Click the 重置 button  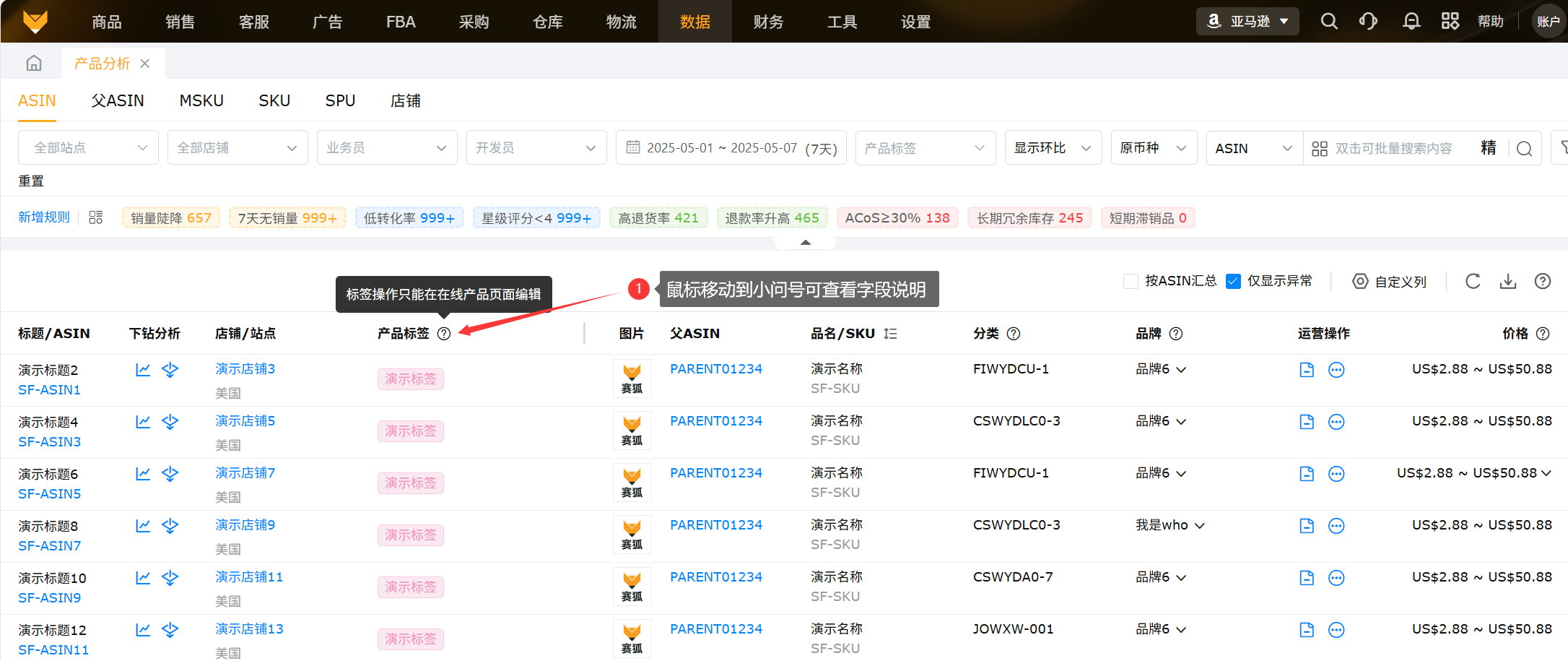tap(31, 181)
